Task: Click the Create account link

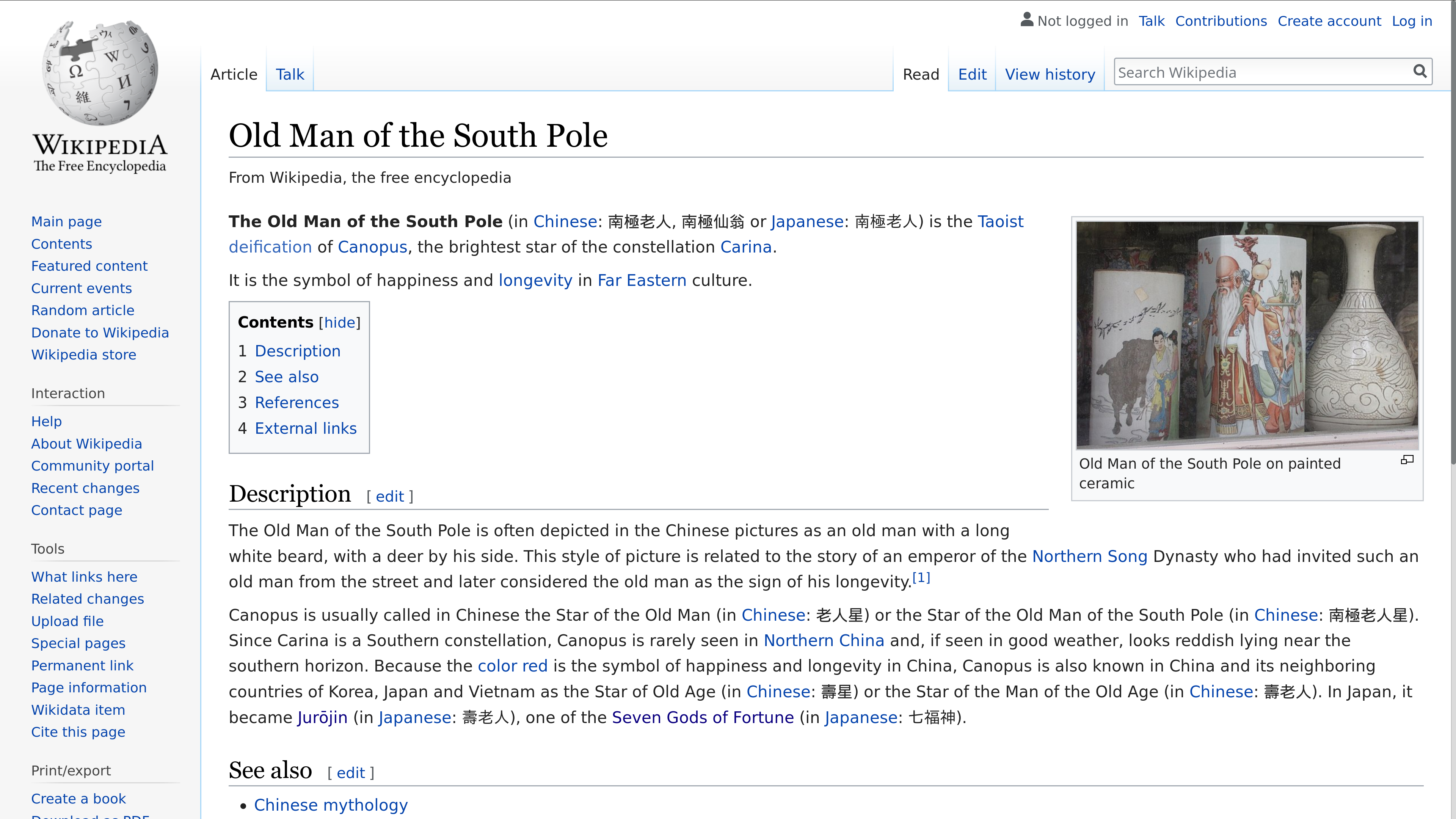Action: click(x=1329, y=21)
